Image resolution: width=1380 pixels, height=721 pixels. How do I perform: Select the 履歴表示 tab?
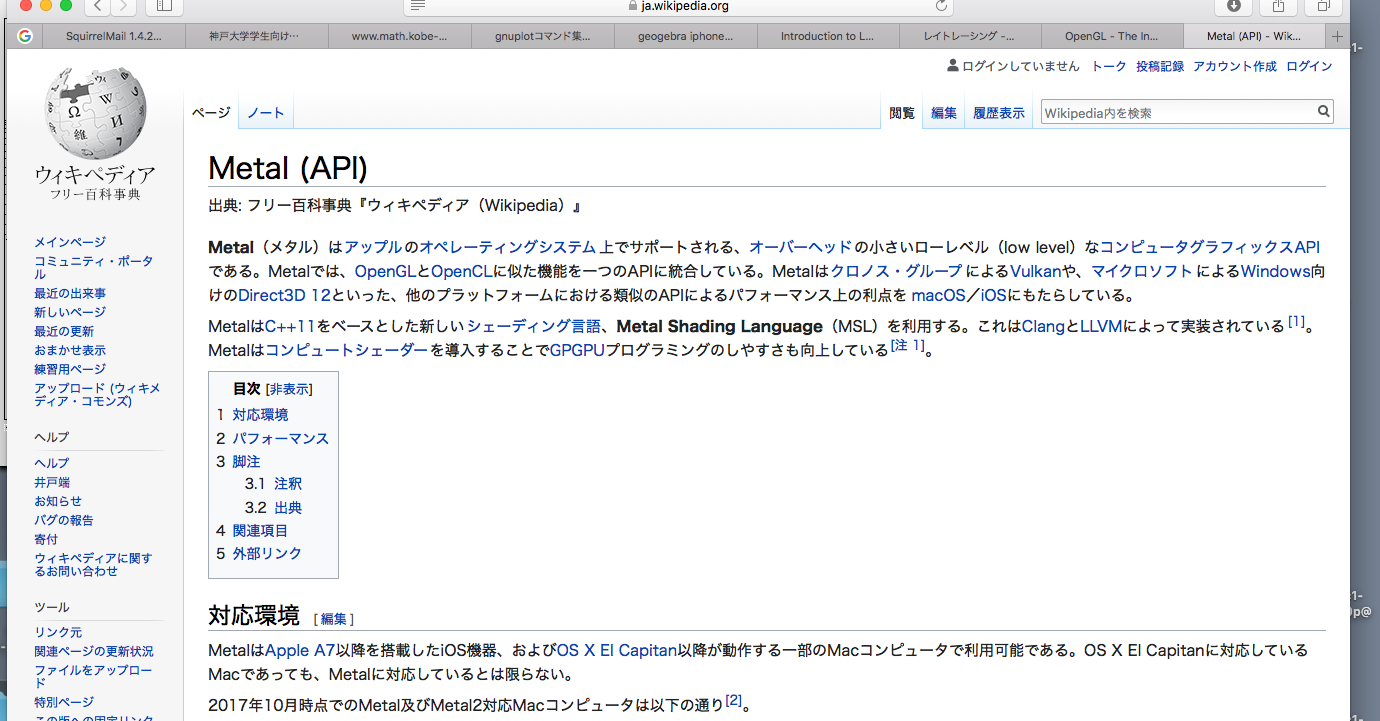click(999, 113)
